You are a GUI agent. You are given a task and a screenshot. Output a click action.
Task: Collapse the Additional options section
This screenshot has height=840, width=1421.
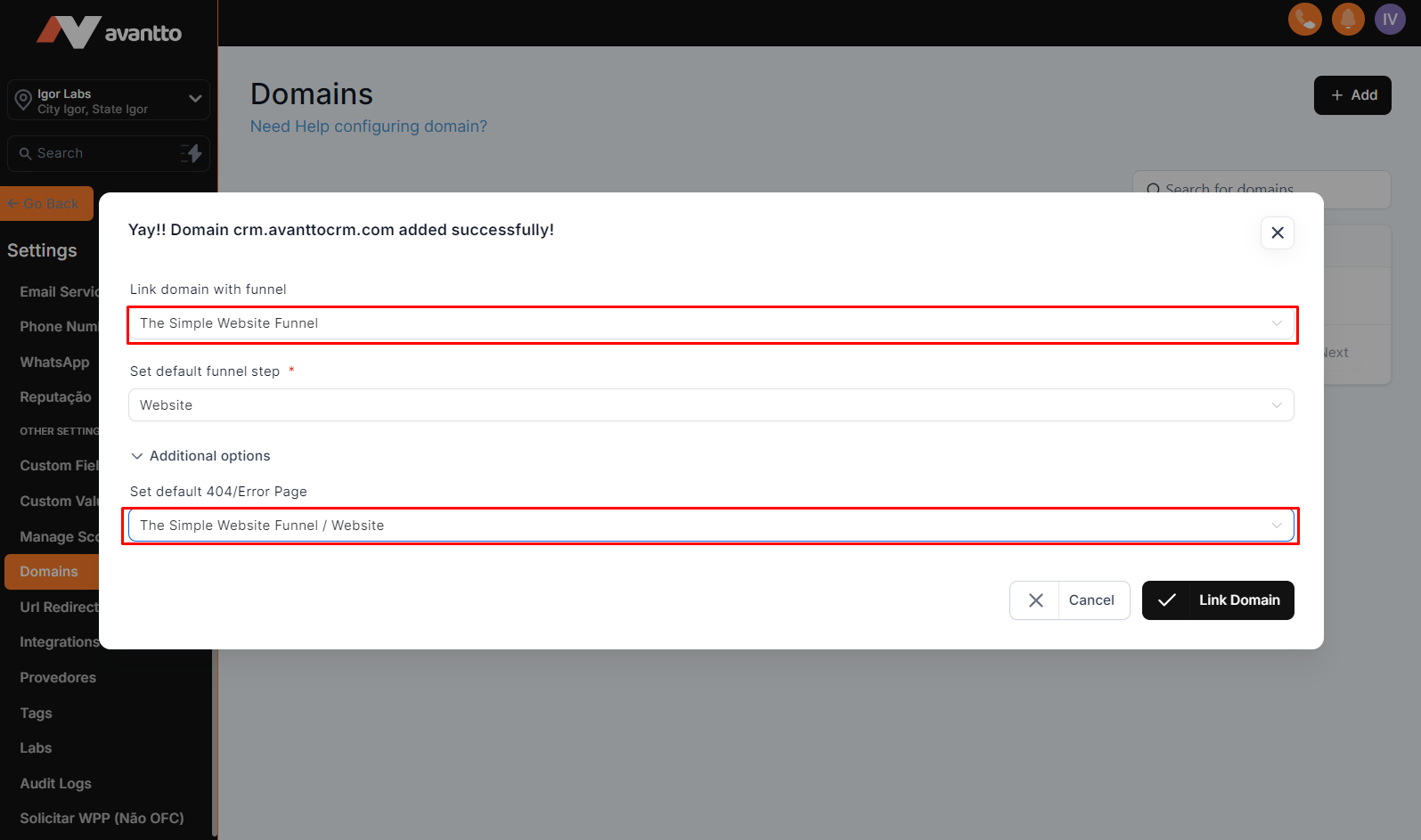(200, 456)
